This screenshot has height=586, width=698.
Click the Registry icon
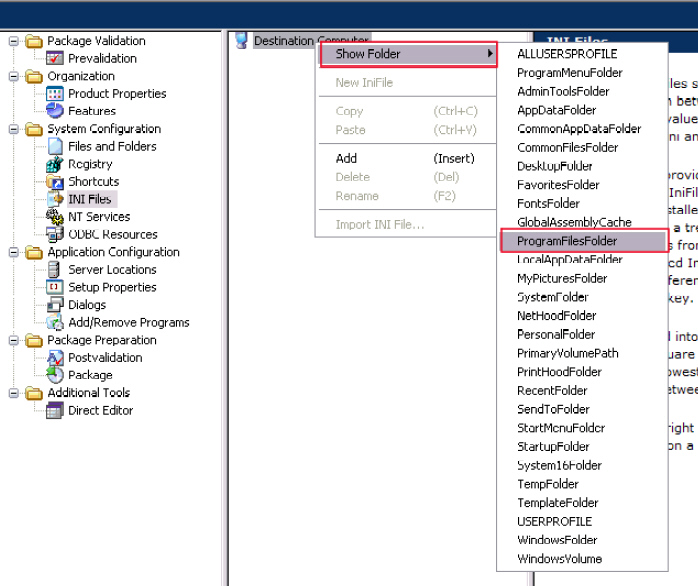55,164
